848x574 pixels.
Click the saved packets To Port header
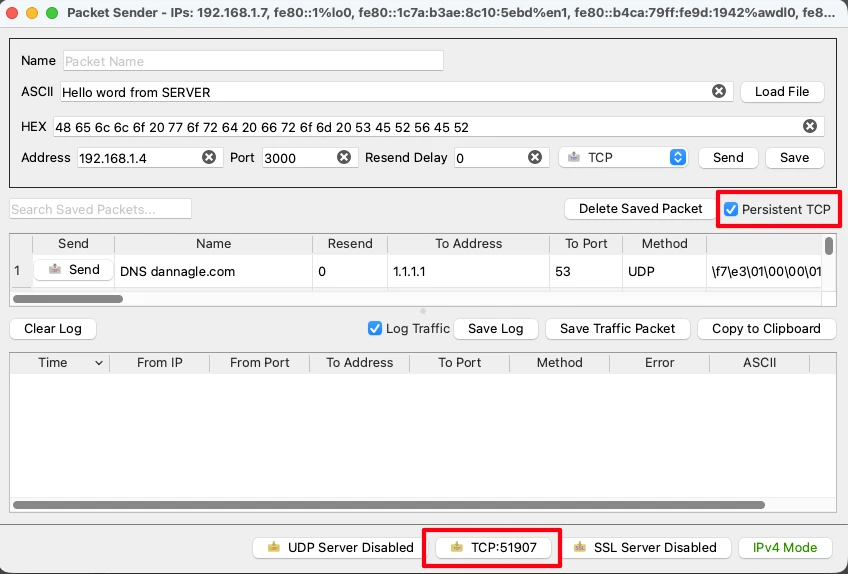coord(586,243)
